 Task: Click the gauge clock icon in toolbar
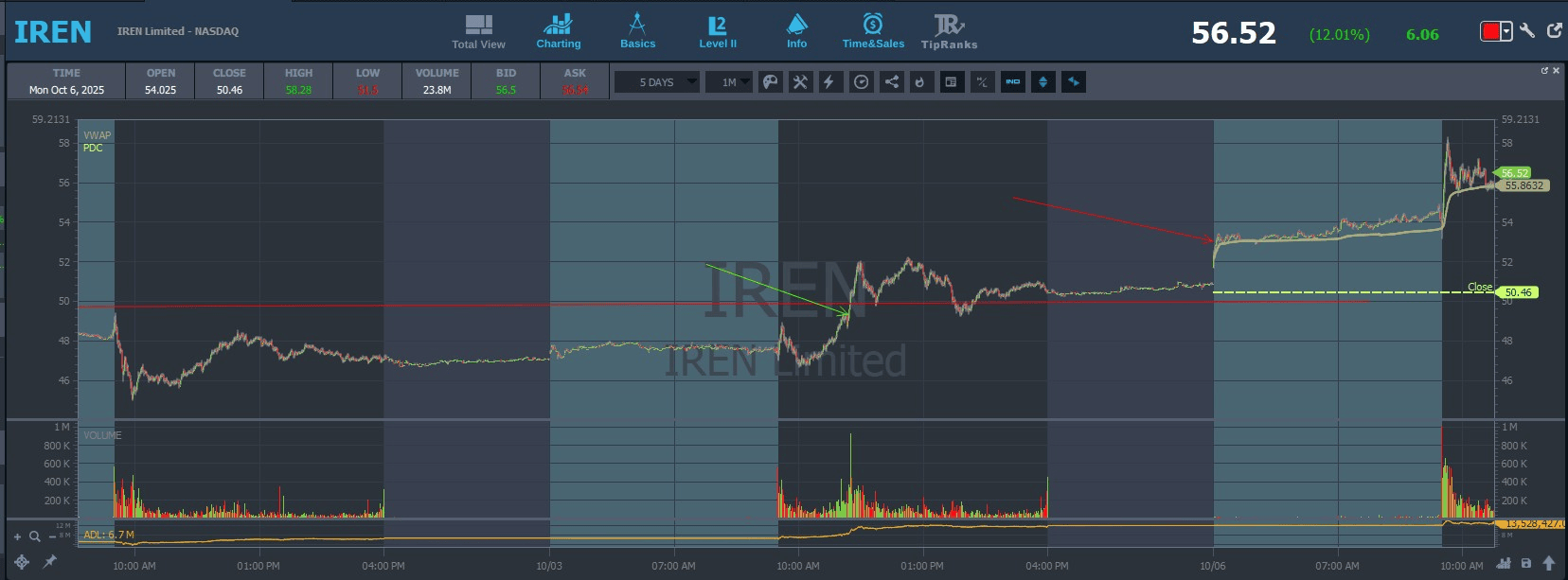pos(861,82)
